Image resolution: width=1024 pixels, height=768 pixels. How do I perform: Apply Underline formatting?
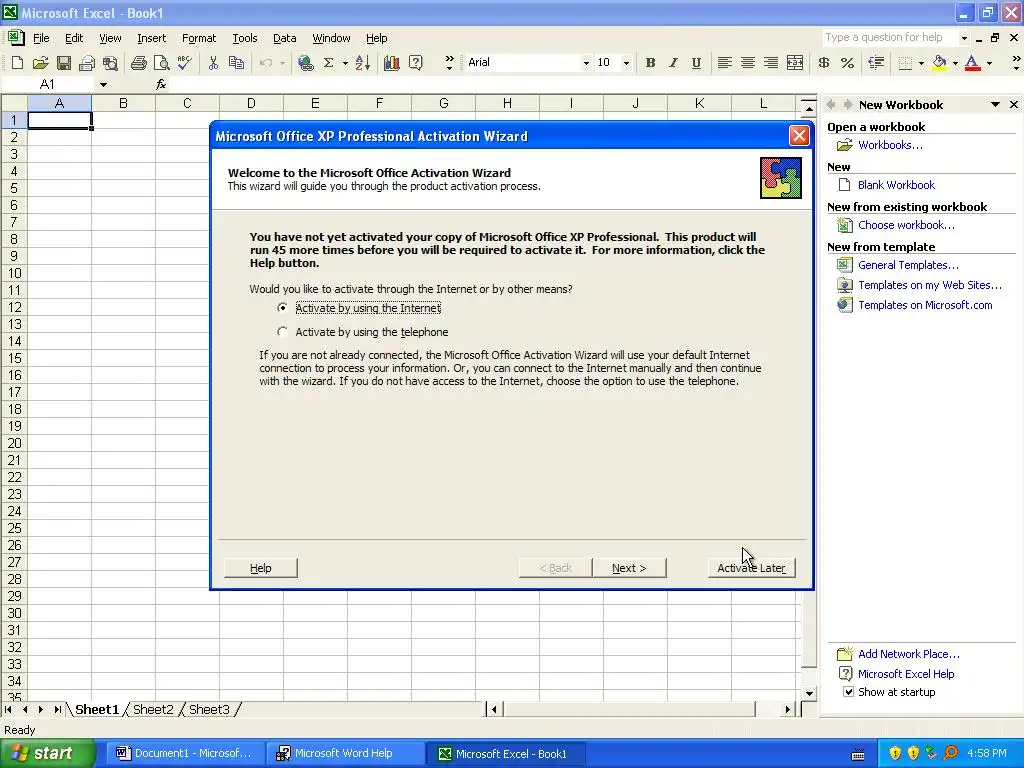(696, 63)
